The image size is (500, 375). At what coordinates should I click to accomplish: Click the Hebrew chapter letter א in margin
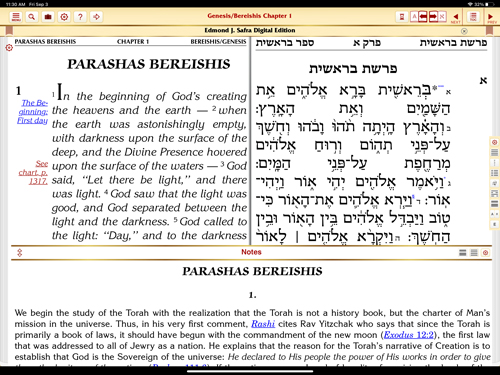(483, 80)
